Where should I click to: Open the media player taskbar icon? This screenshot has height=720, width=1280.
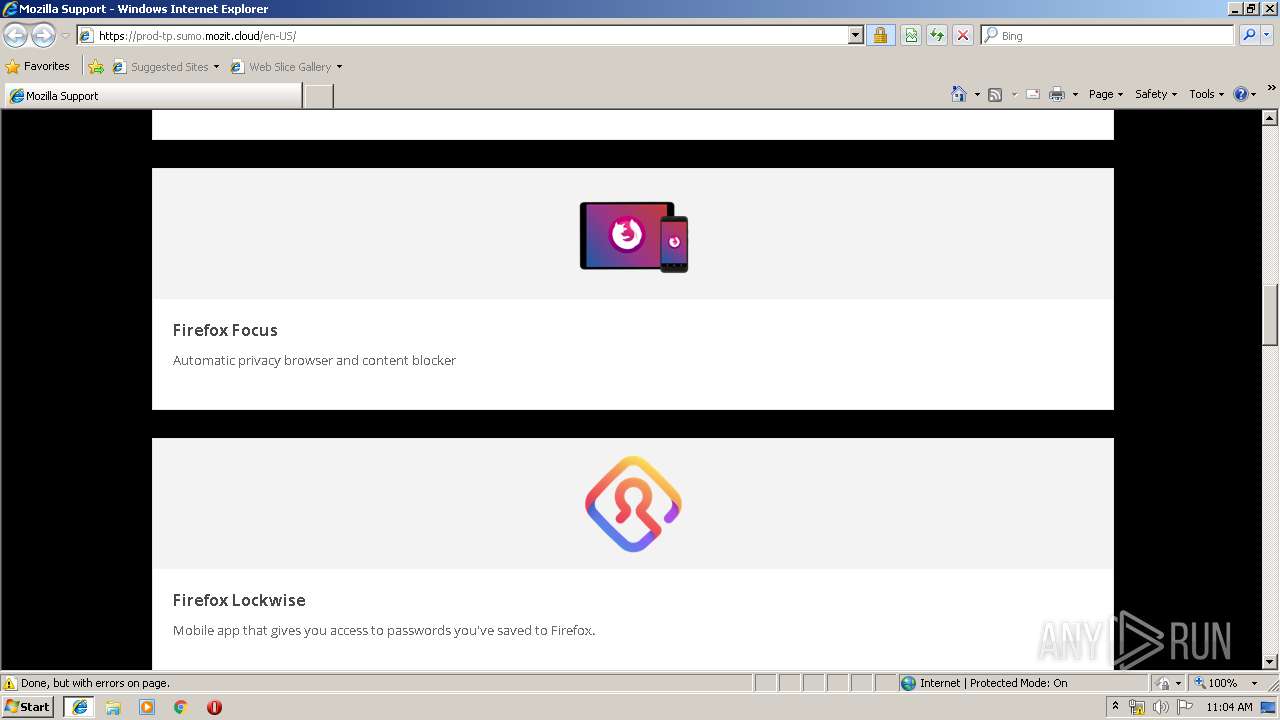(147, 707)
